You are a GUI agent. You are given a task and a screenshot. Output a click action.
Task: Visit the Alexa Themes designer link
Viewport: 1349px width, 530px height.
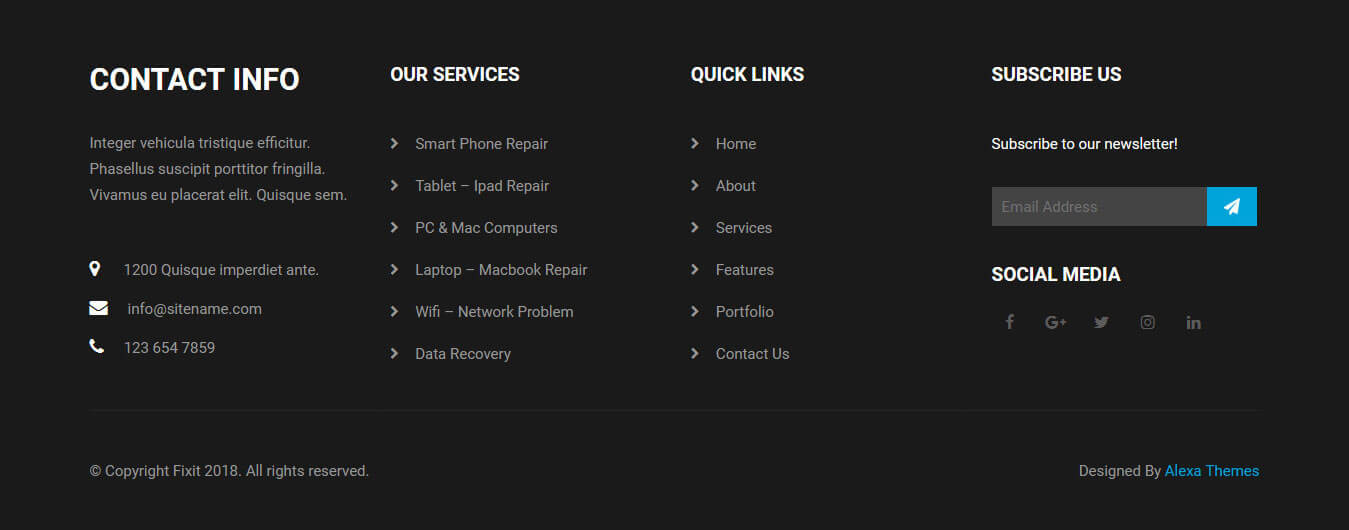[x=1212, y=471]
